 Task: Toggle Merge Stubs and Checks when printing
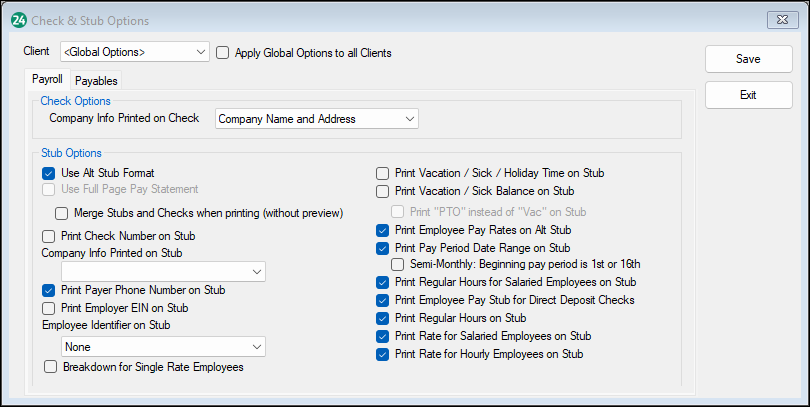click(x=61, y=213)
